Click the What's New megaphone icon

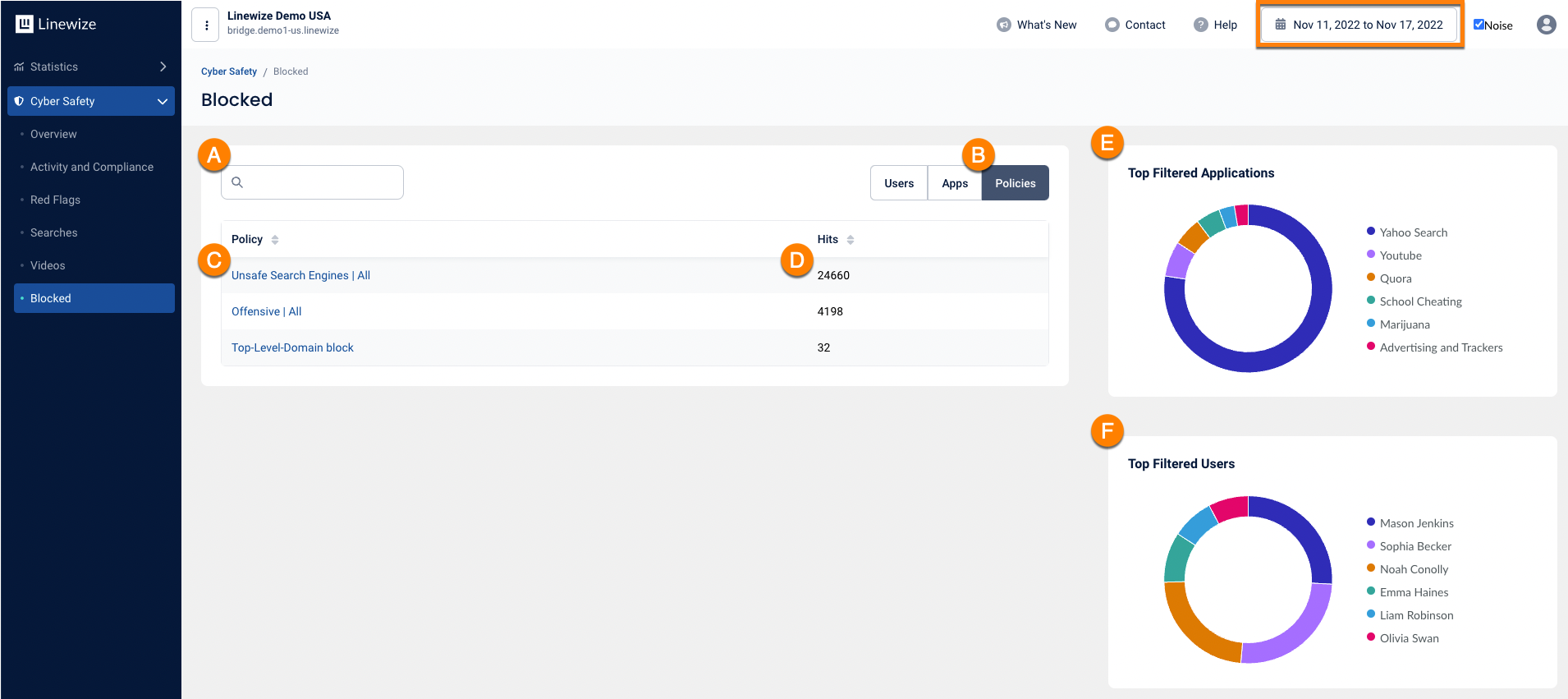[1003, 25]
